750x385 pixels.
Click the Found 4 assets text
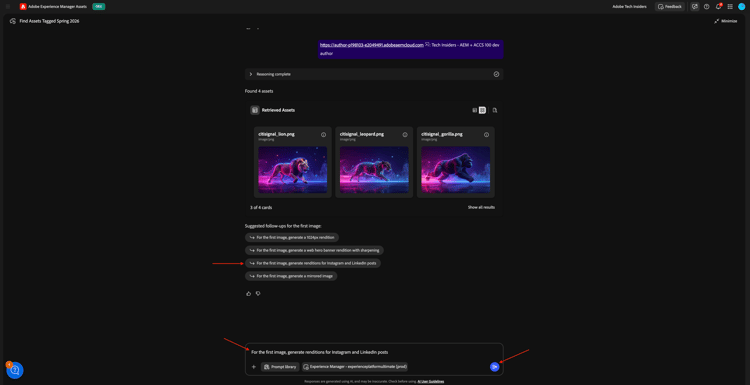click(x=259, y=91)
